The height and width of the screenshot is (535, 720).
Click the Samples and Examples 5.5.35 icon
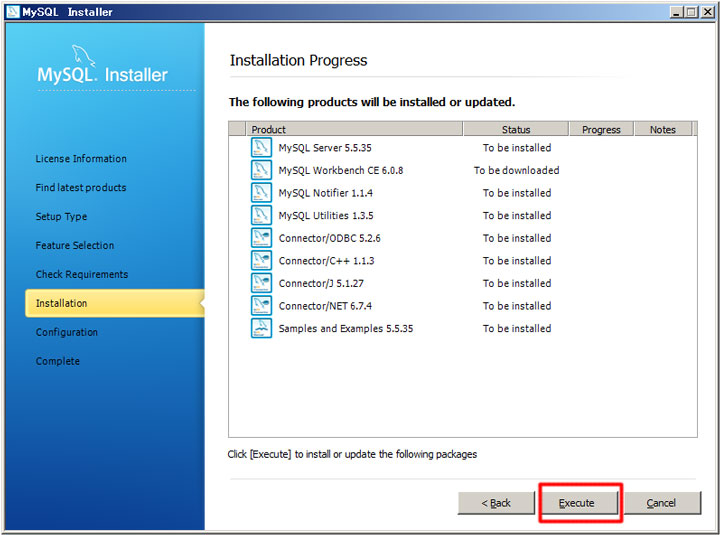261,328
